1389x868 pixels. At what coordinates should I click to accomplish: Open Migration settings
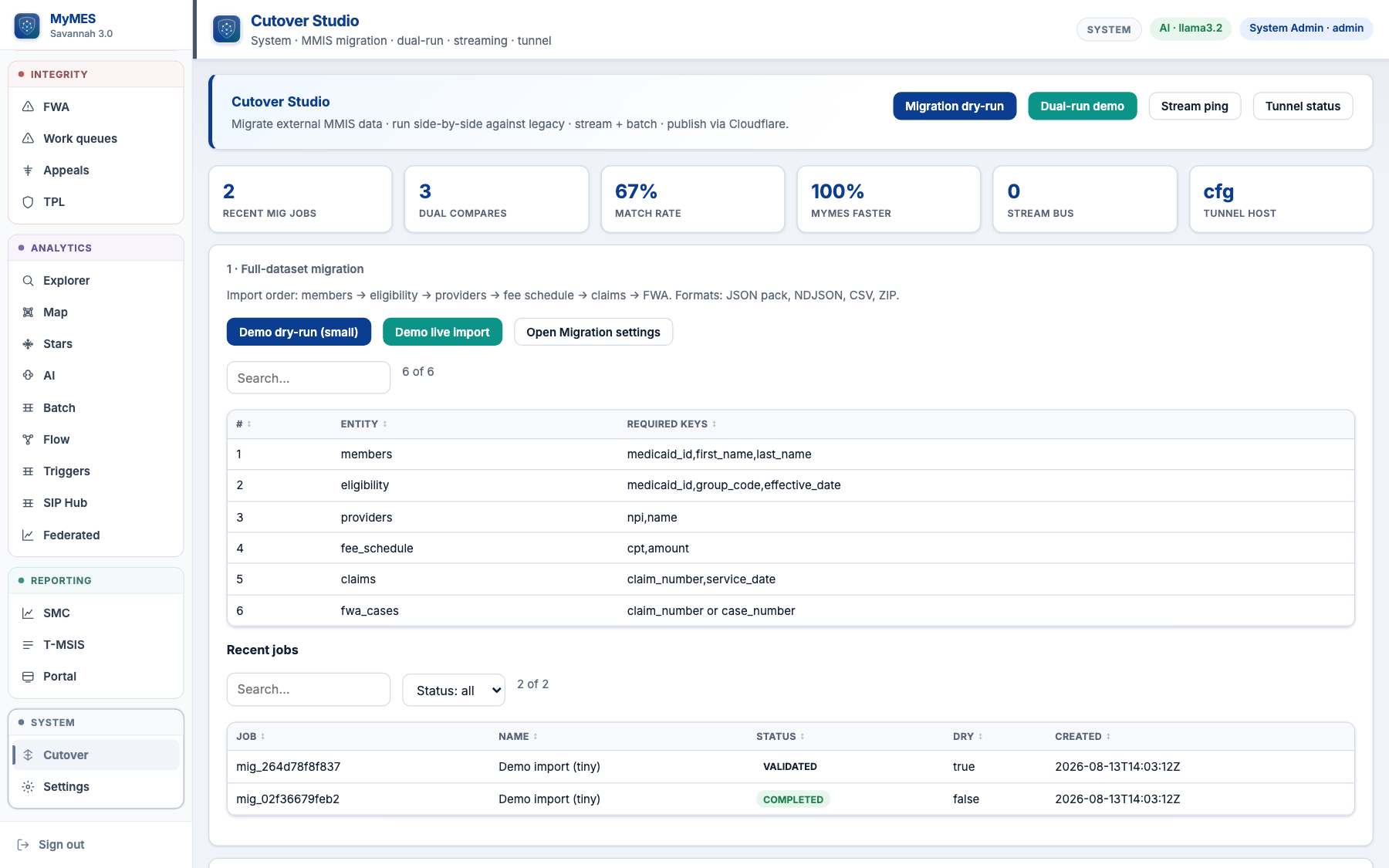[593, 332]
